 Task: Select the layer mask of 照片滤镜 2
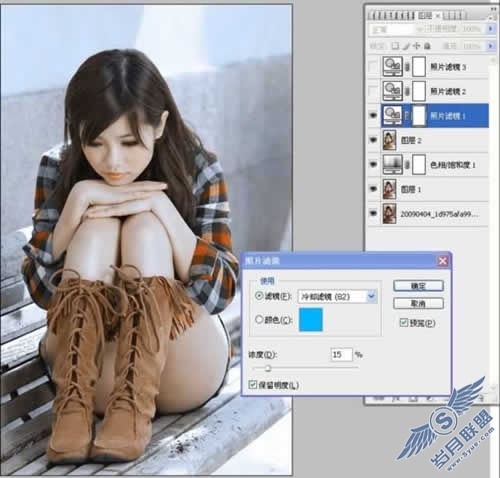[419, 91]
